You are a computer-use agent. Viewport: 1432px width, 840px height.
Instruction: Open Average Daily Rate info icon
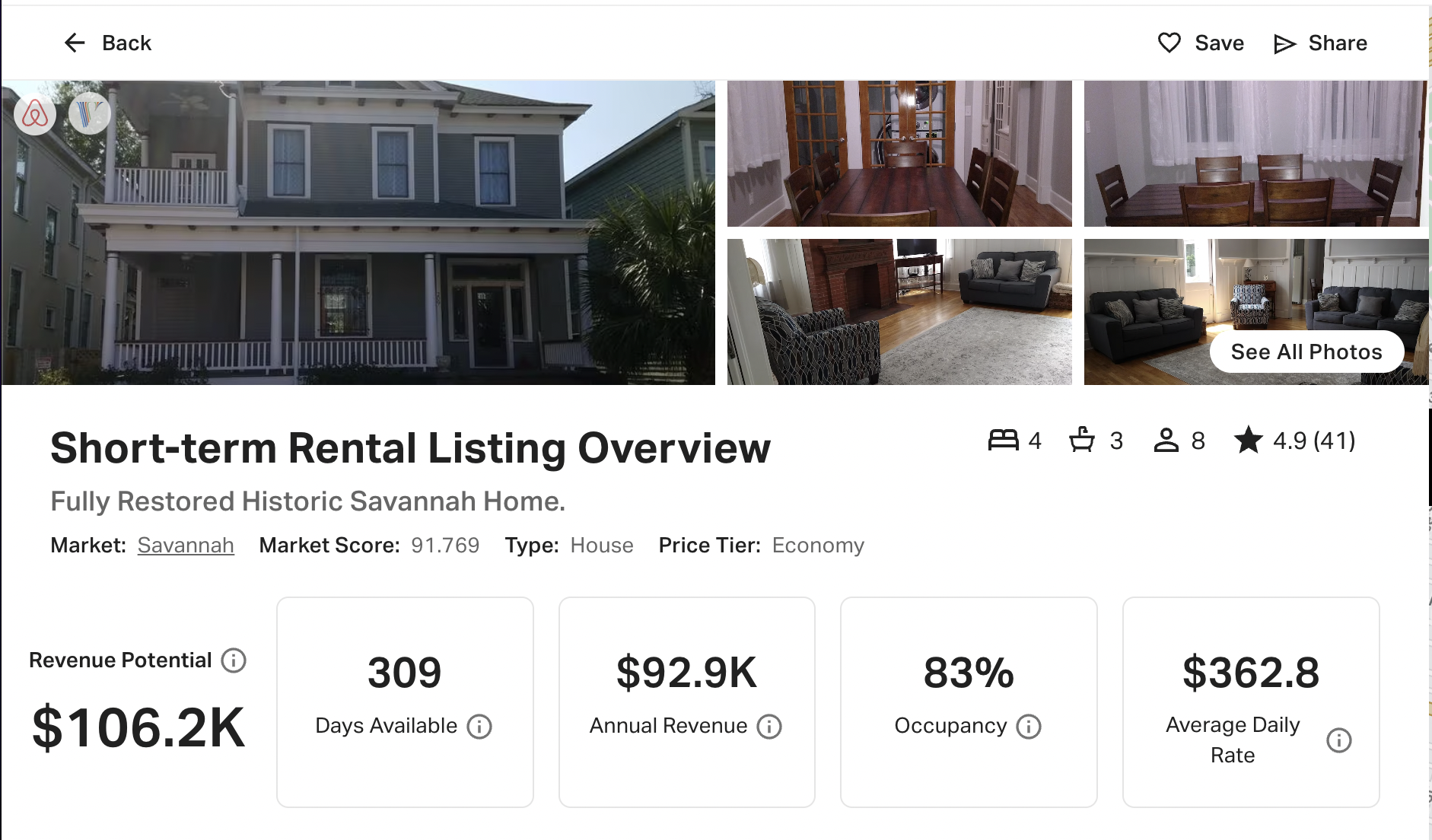[x=1338, y=740]
